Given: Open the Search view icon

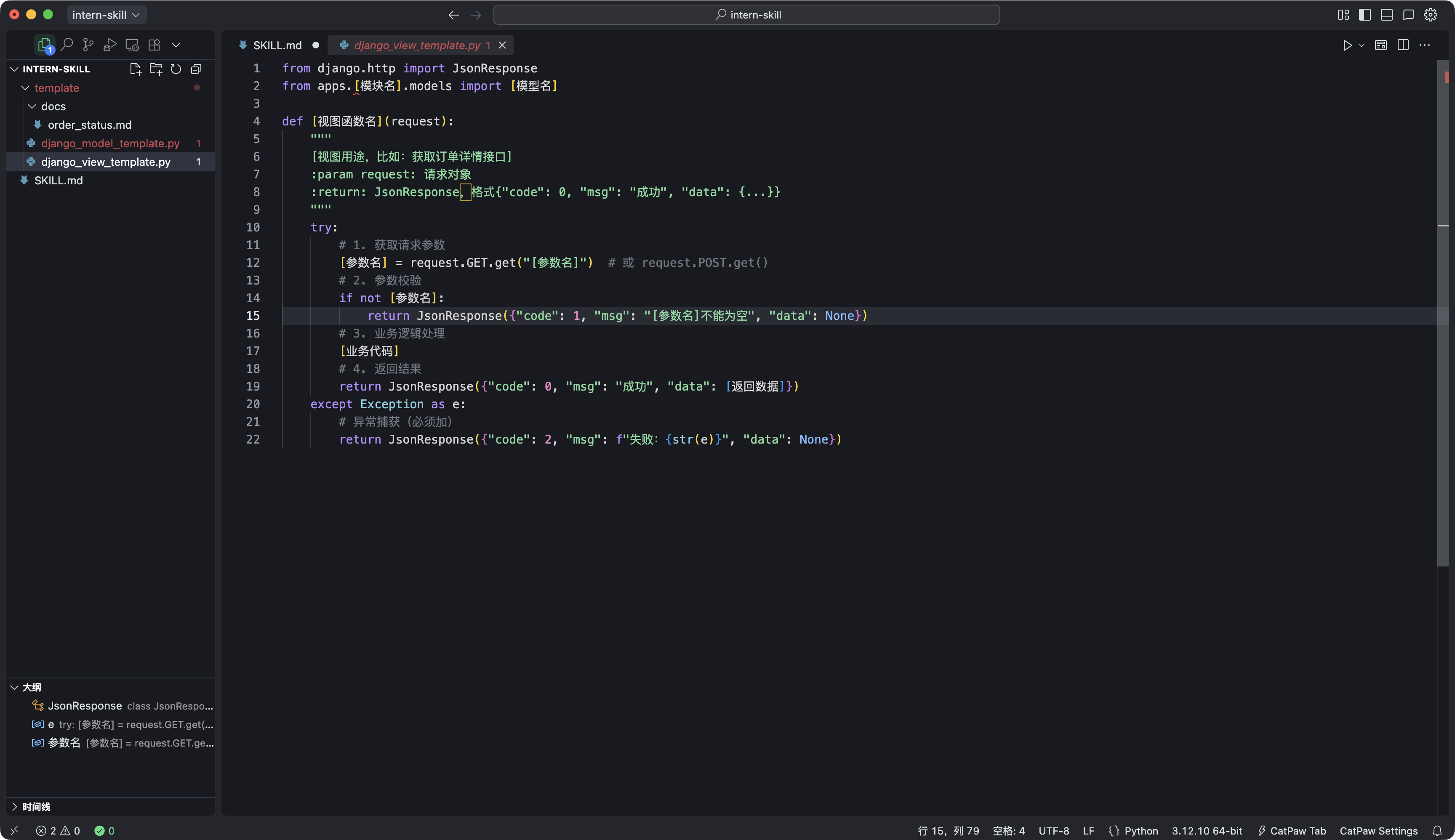Looking at the screenshot, I should pyautogui.click(x=67, y=45).
